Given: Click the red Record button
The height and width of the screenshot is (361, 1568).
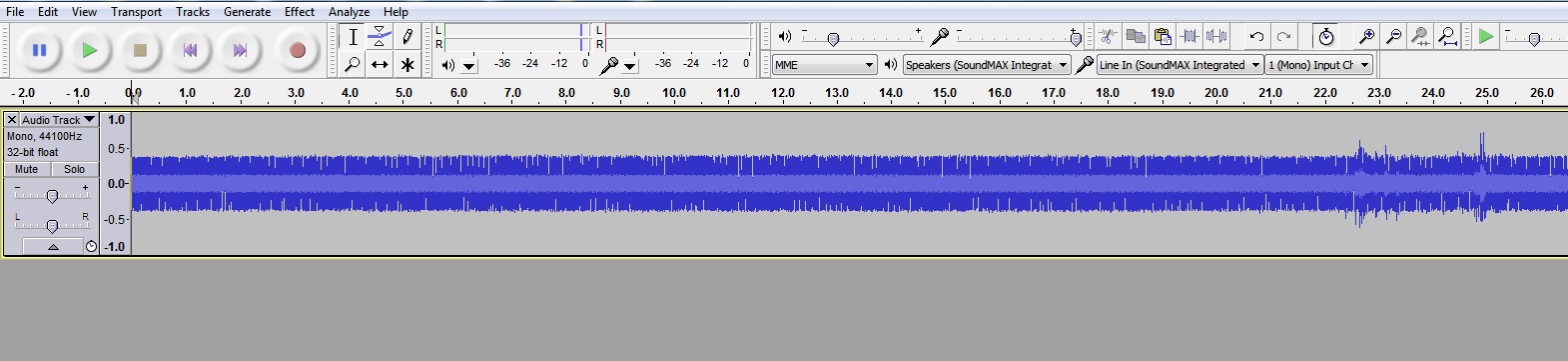Looking at the screenshot, I should 297,50.
